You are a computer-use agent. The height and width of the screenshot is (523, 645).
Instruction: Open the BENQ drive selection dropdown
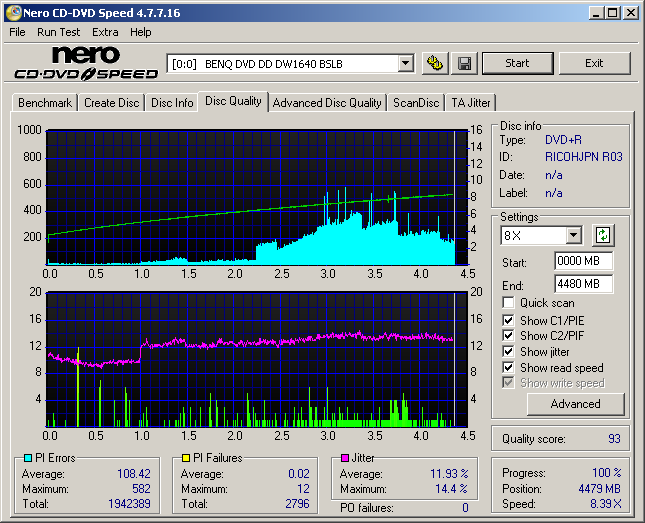(x=405, y=64)
